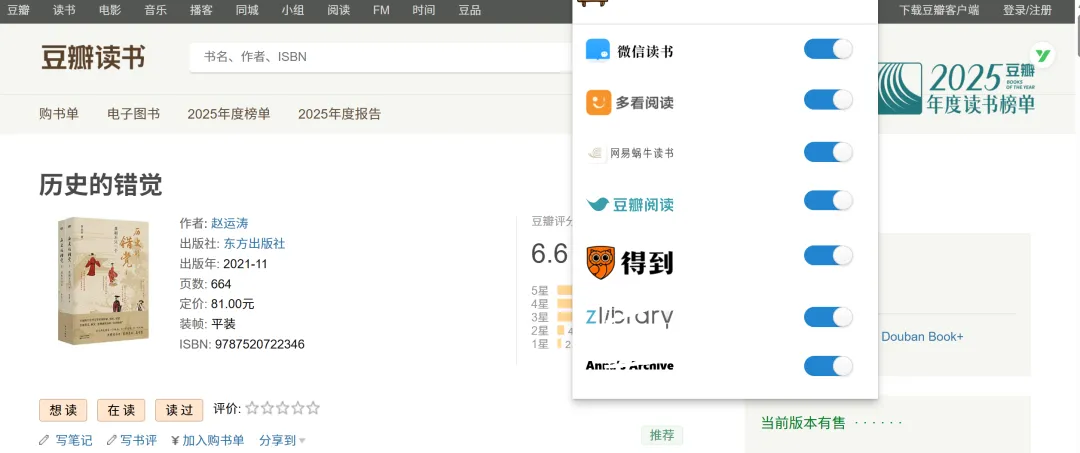Click the pencil icon beside 写书评
Screen dimensions: 1080x453
coord(112,440)
